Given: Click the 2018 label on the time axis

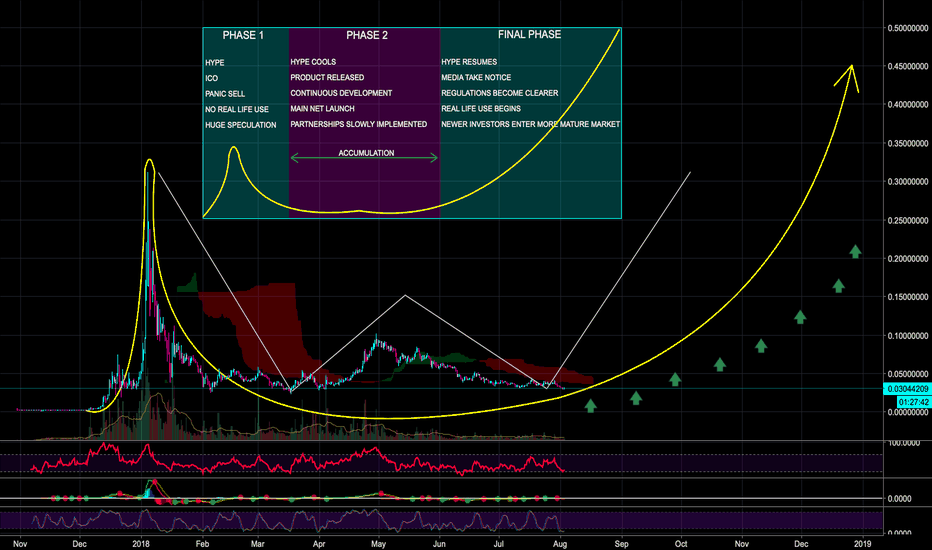Looking at the screenshot, I should tap(140, 543).
